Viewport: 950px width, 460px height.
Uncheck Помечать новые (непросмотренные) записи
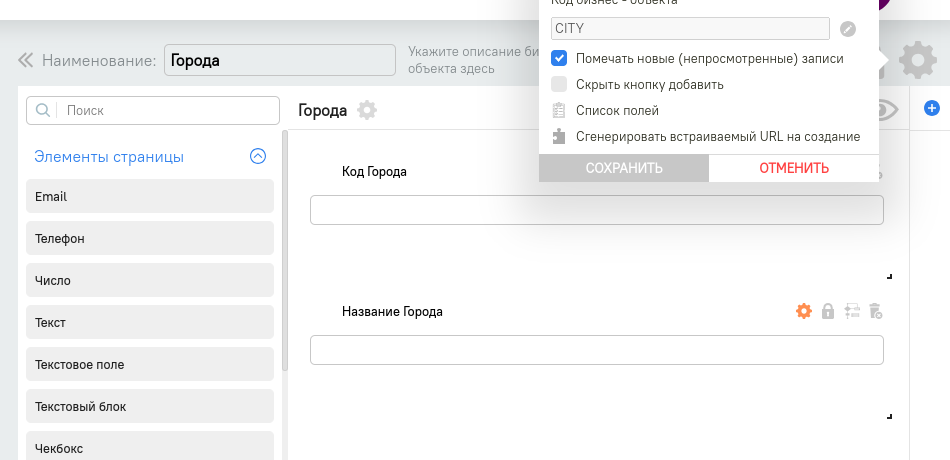(560, 59)
